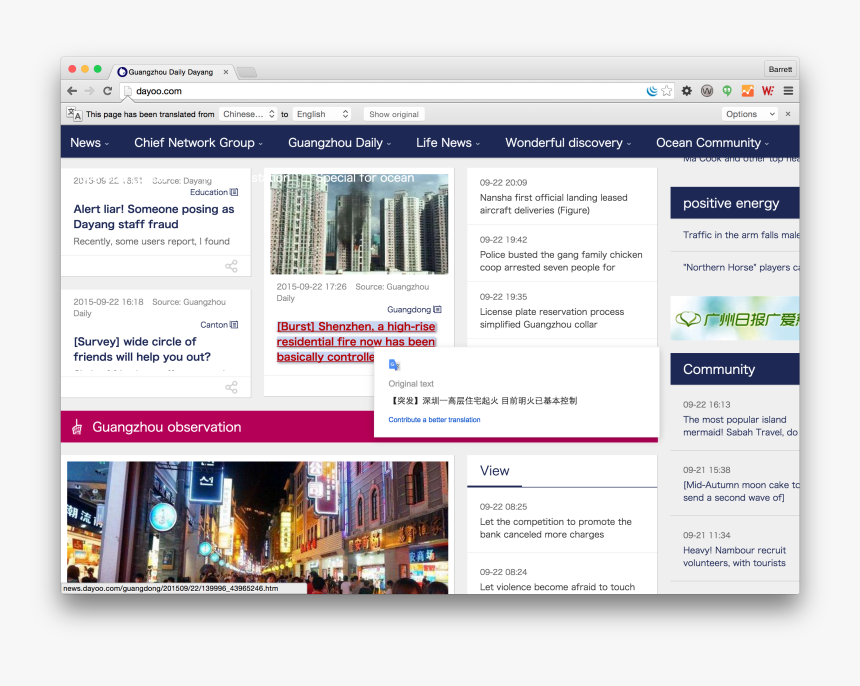This screenshot has width=860, height=686.
Task: Open the Alert liar Dayang staff fraud headline
Action: point(154,217)
